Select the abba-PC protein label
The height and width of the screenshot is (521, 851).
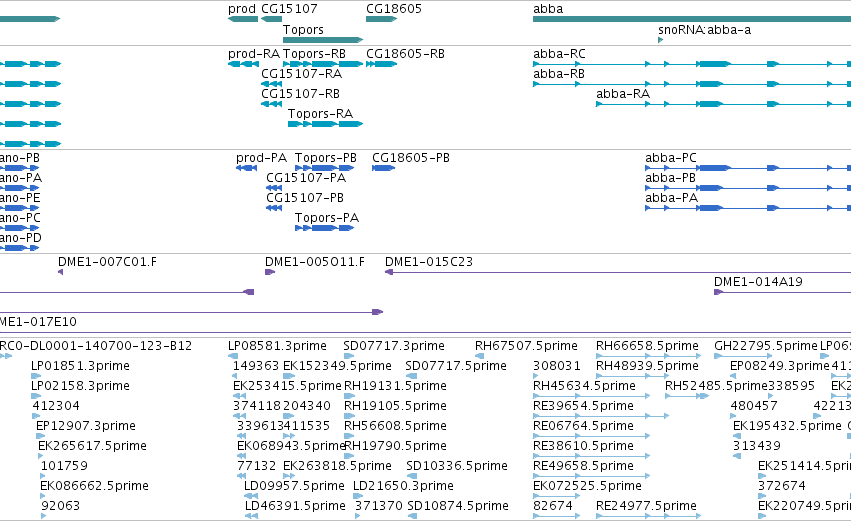(x=671, y=158)
